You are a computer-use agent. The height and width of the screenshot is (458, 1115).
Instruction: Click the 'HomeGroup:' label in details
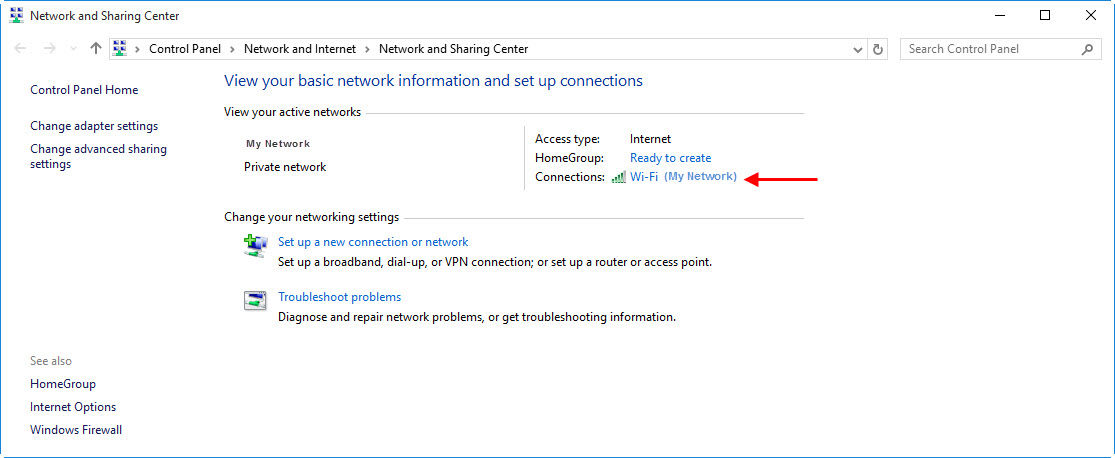point(570,158)
